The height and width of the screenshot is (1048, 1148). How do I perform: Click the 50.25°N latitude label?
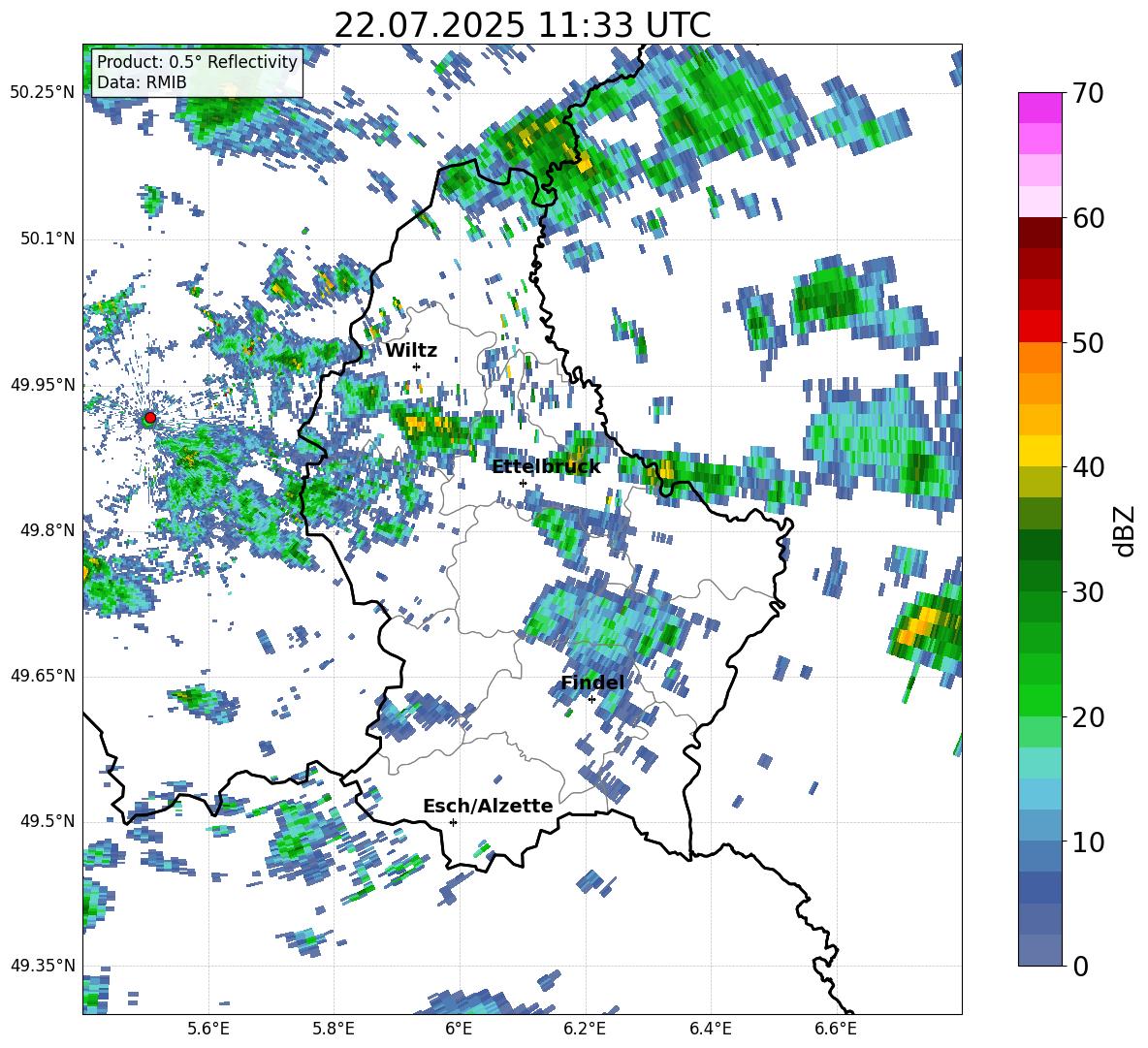43,93
